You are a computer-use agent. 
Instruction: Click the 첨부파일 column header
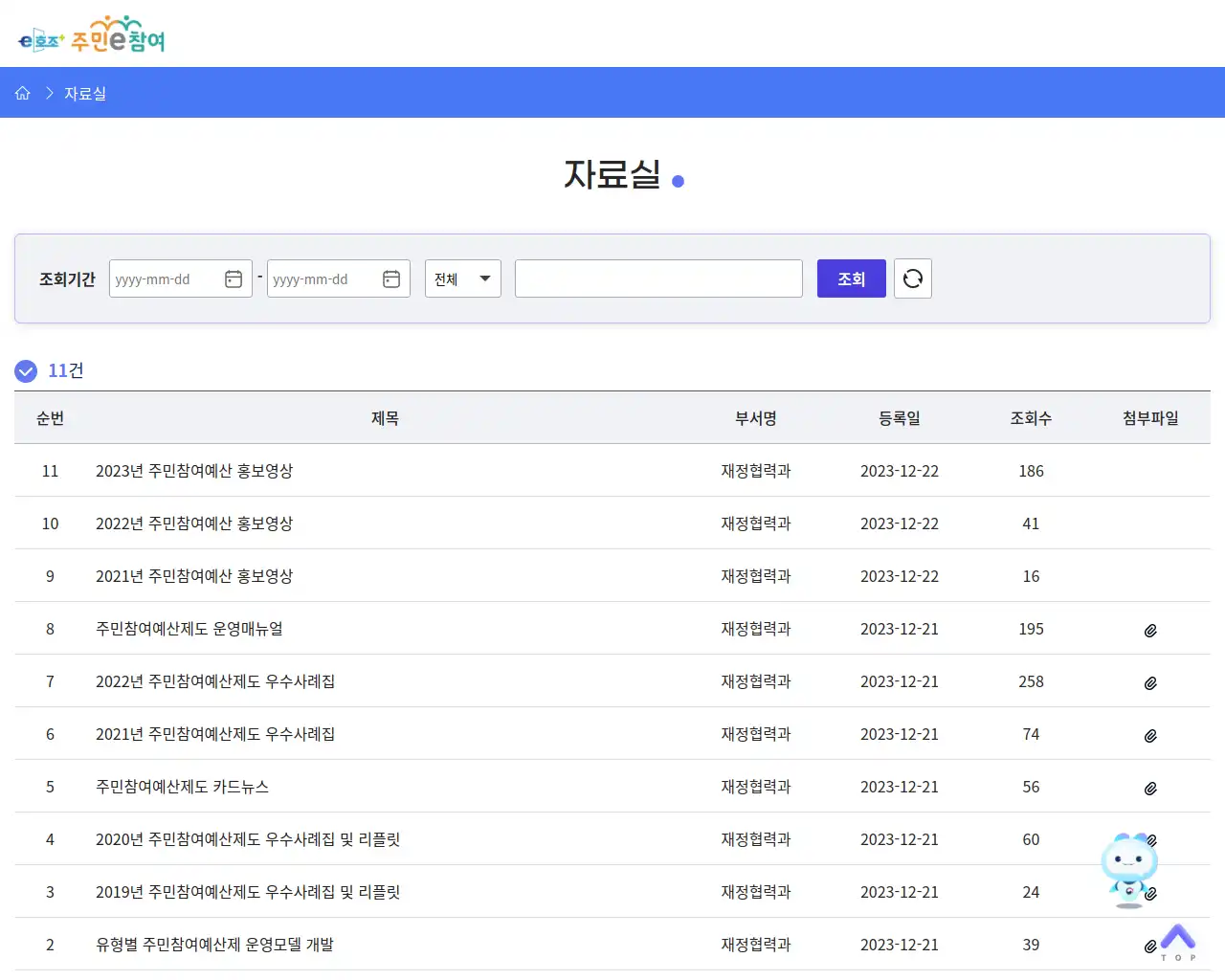click(x=1150, y=418)
